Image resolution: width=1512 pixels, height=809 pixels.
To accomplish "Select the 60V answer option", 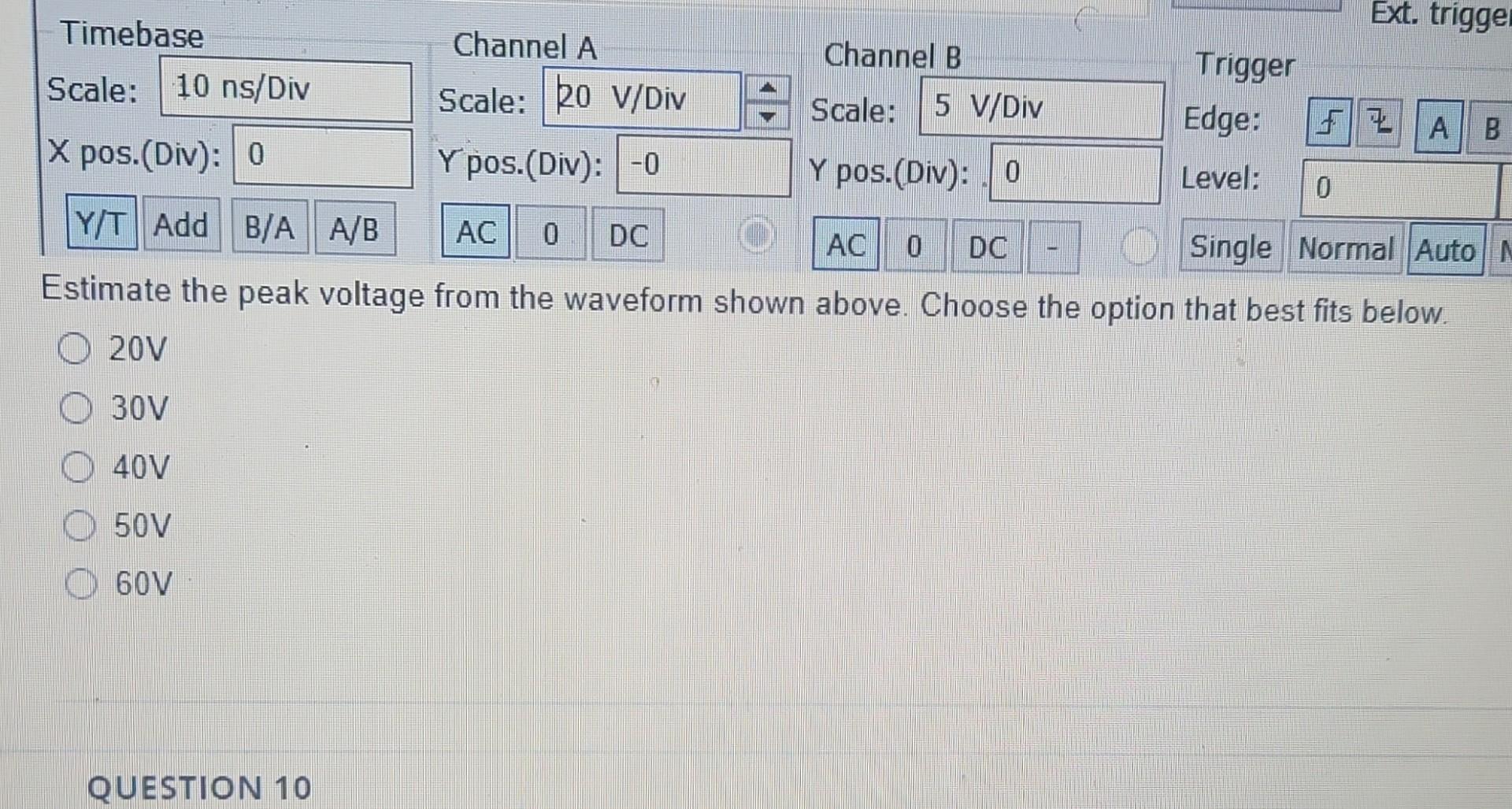I will [80, 584].
